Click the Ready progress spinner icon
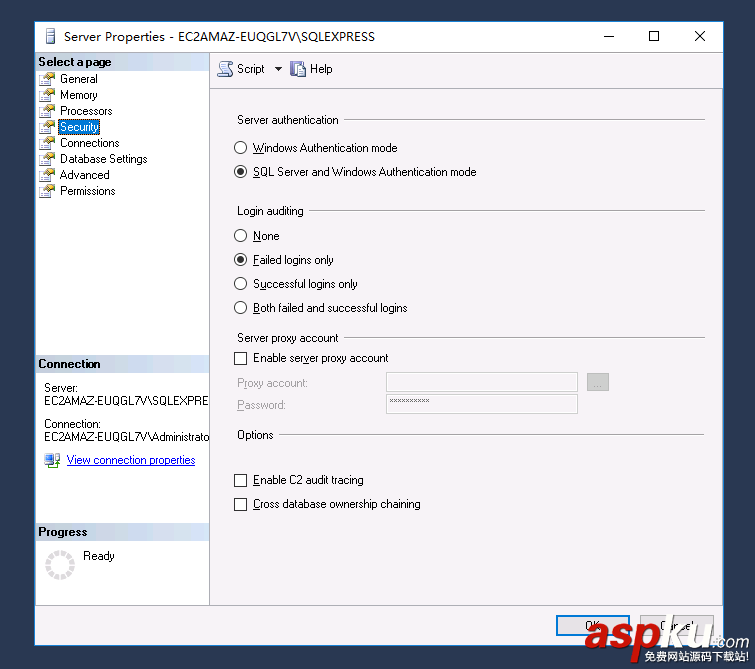 (x=60, y=564)
